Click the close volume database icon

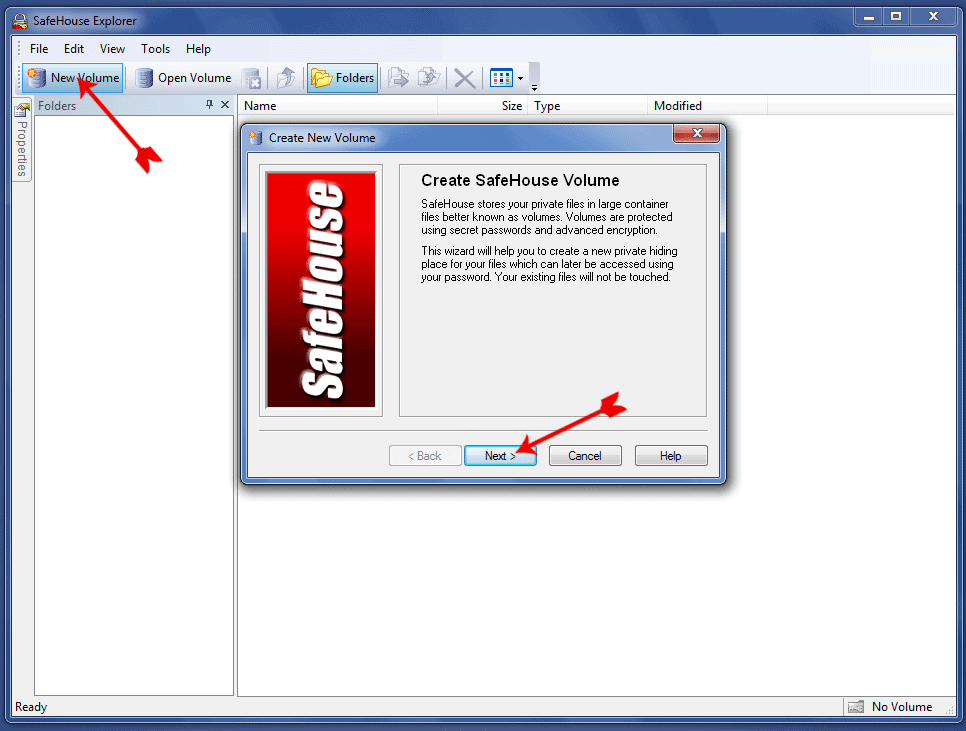pos(251,78)
